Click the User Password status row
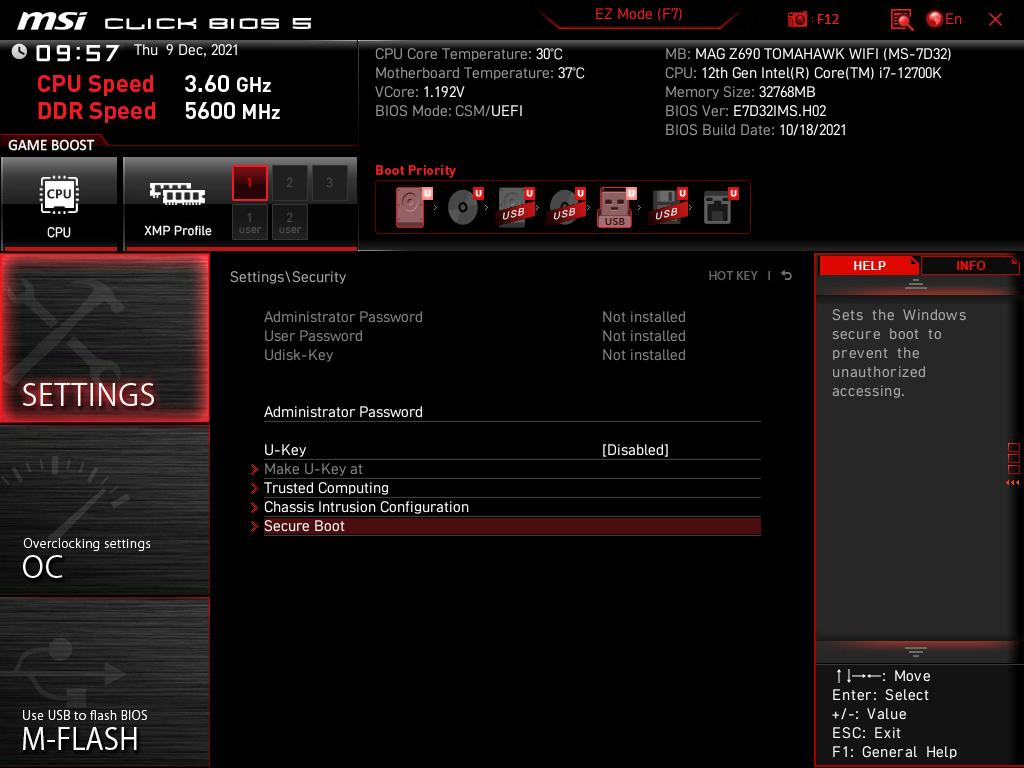 point(475,336)
